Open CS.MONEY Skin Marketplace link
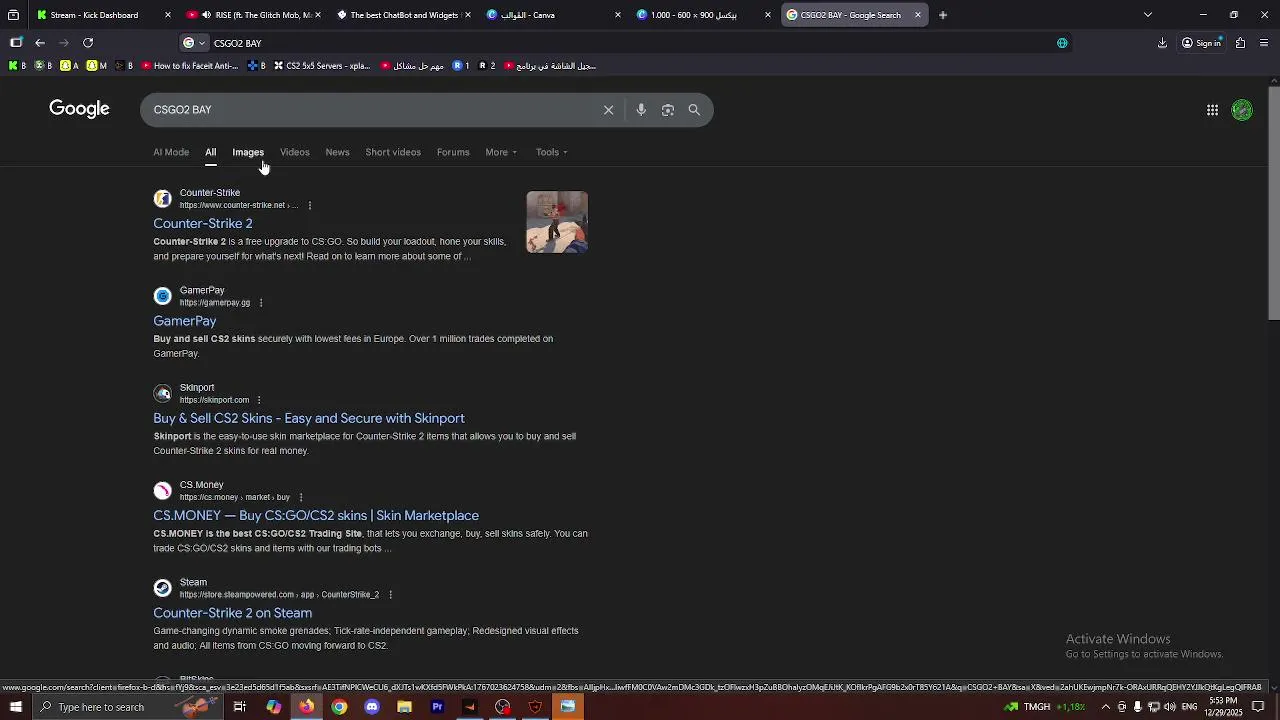Viewport: 1280px width, 720px height. click(316, 516)
